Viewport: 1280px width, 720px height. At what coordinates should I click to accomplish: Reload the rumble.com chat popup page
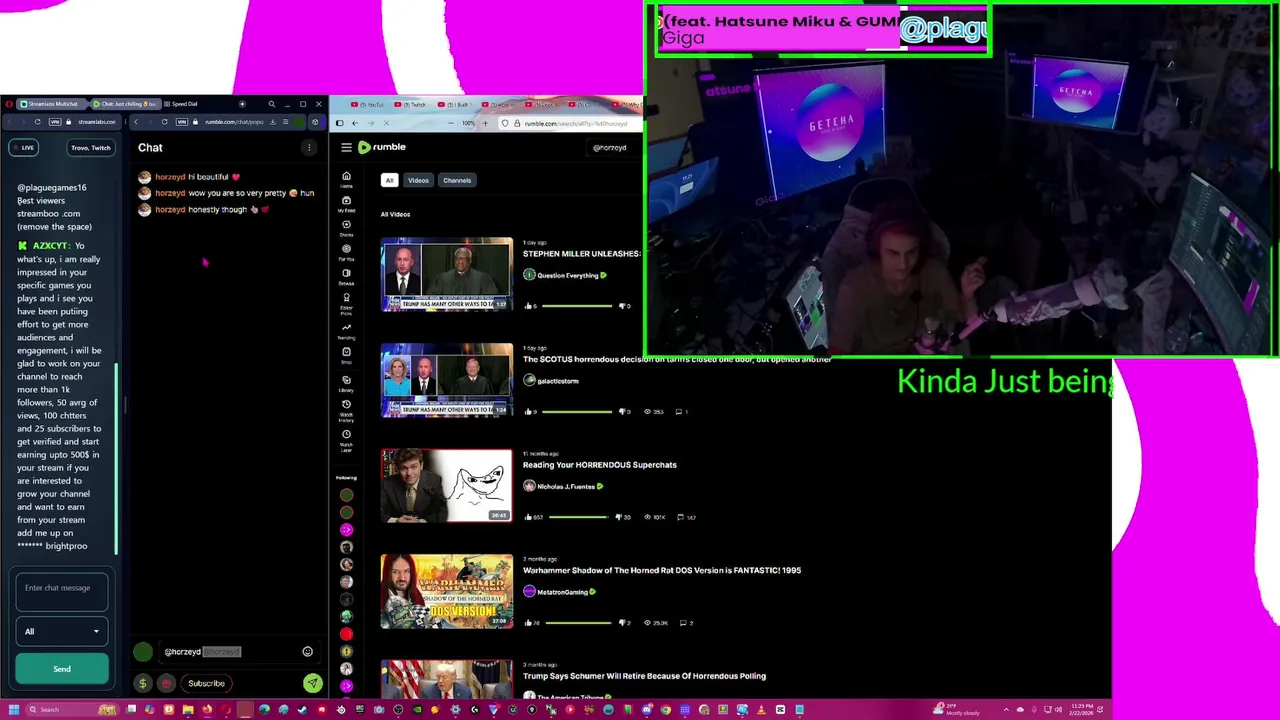tap(164, 122)
